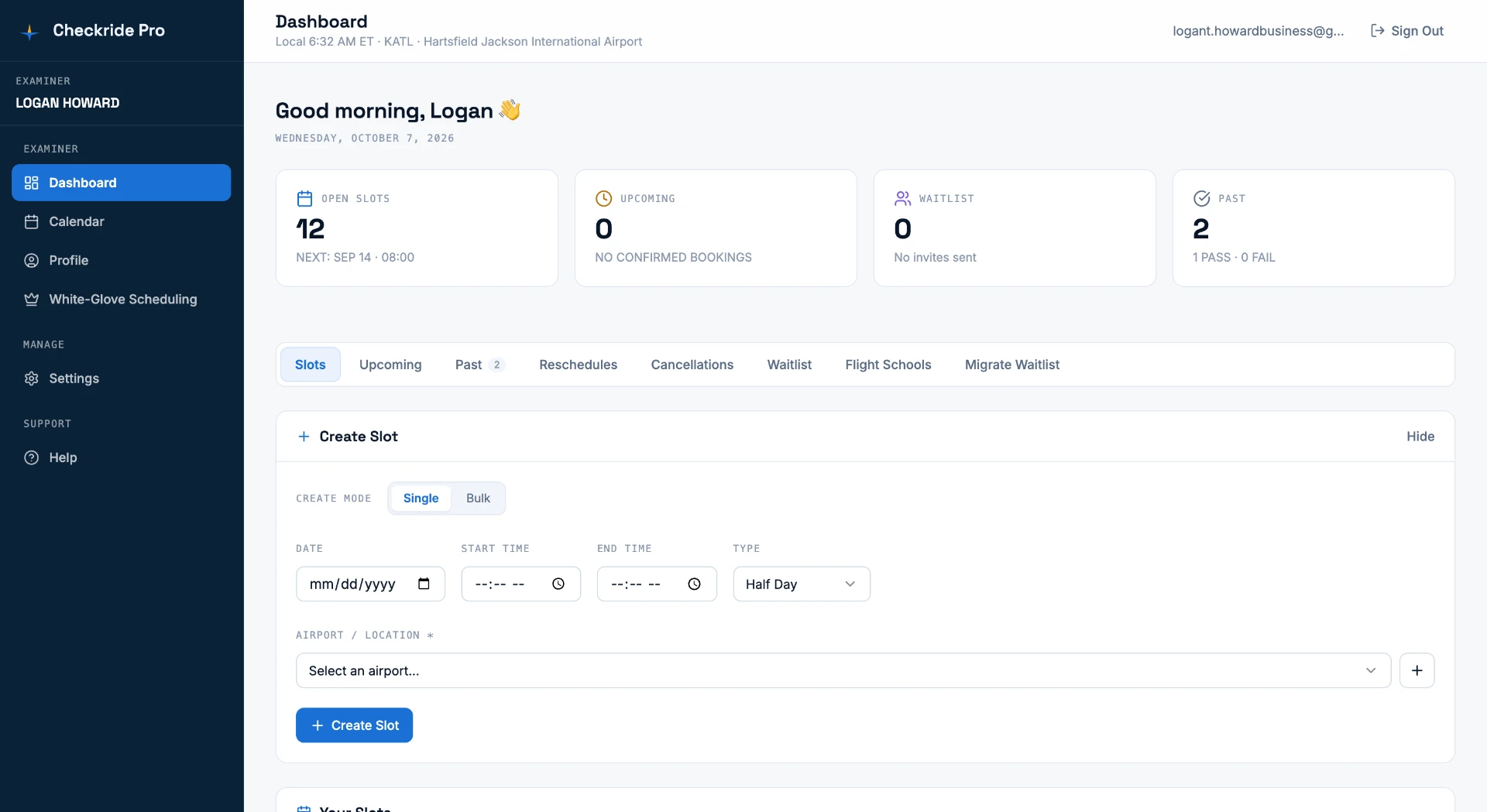Open the Migrate Waitlist tab

pyautogui.click(x=1011, y=365)
